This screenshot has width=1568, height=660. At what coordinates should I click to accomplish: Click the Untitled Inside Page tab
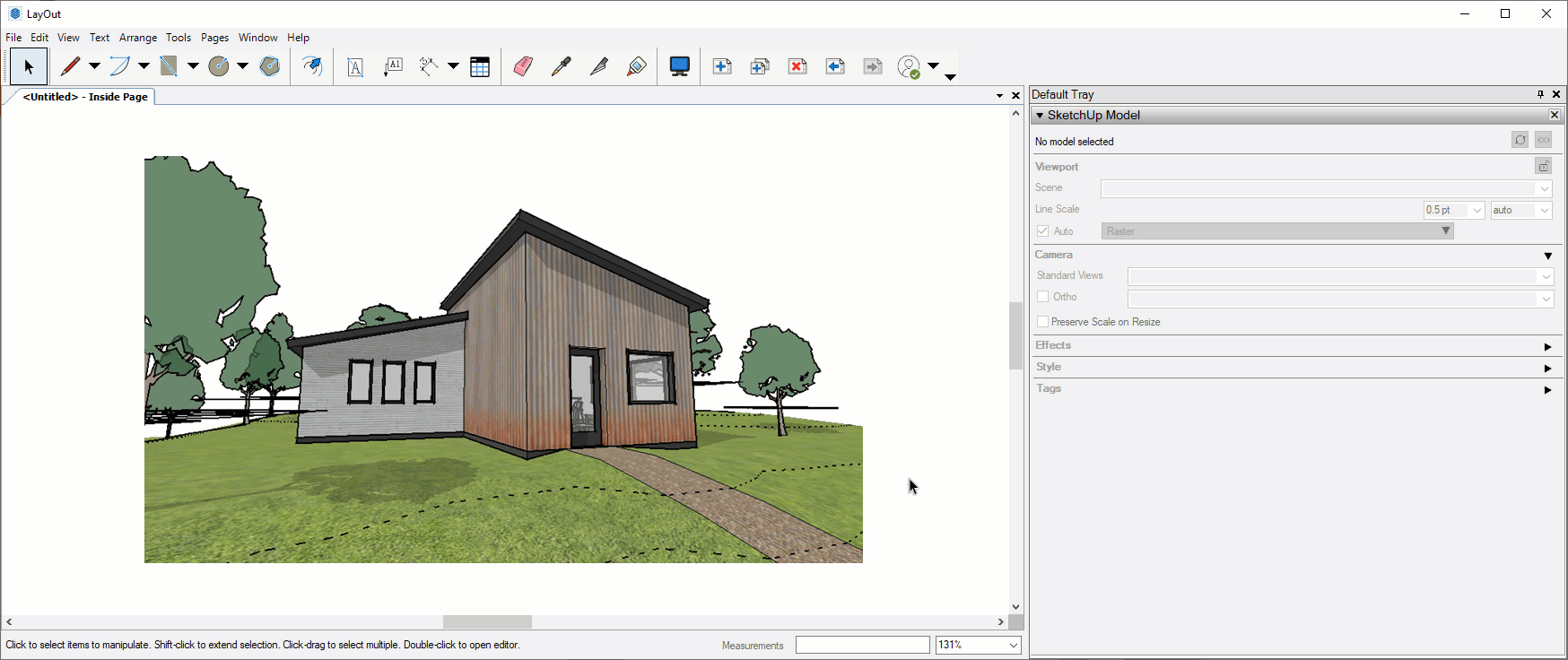click(x=85, y=97)
